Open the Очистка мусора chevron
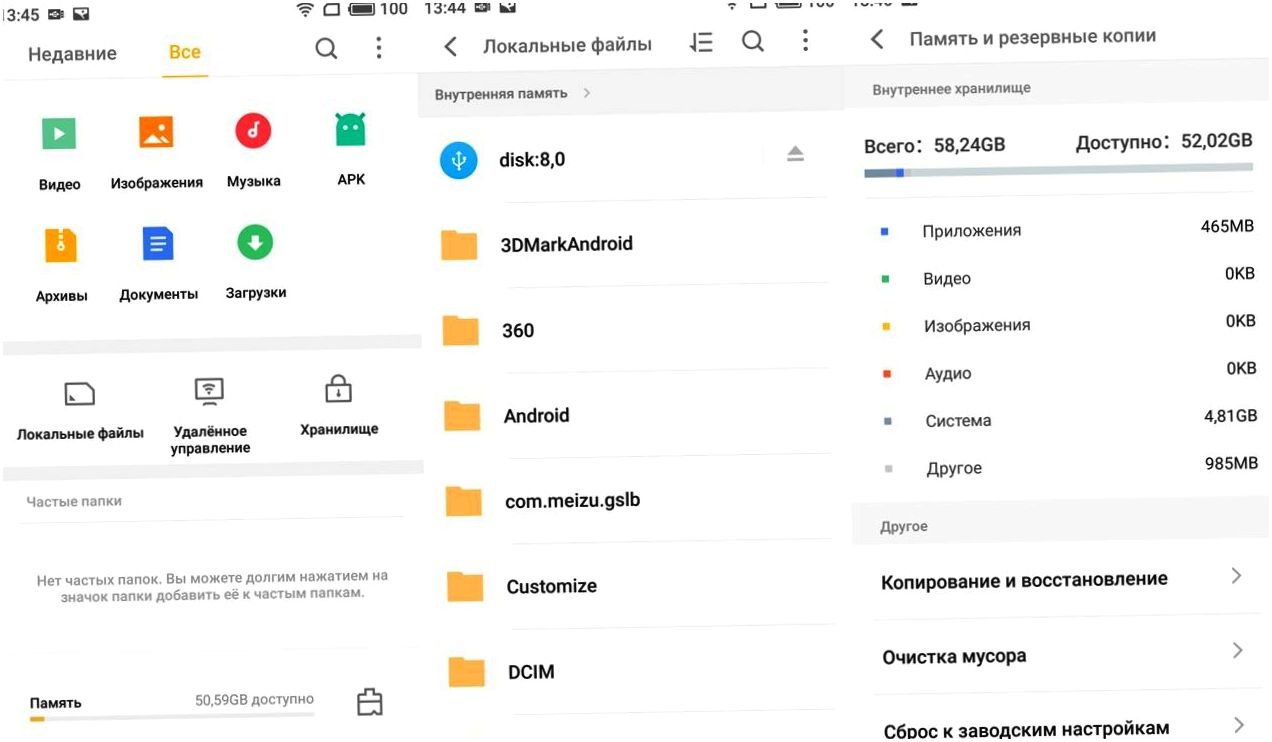Viewport: 1272px width, 742px height. point(1238,651)
